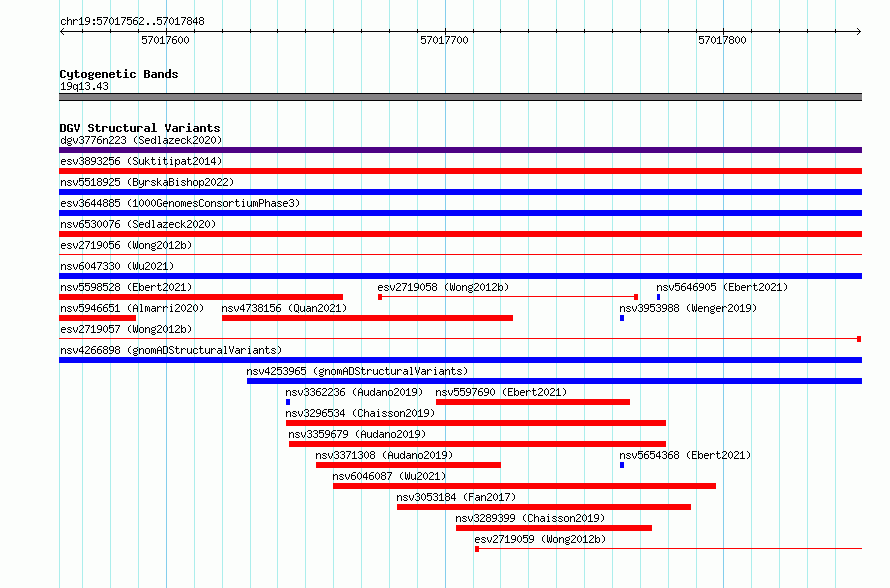Click the 57017800 ruler position
Image resolution: width=890 pixels, height=588 pixels.
pos(722,40)
